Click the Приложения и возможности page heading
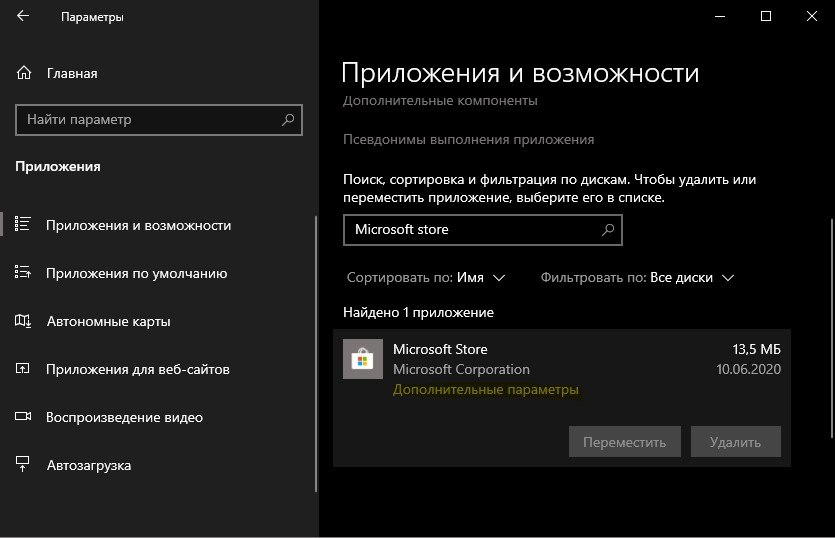 (x=520, y=73)
